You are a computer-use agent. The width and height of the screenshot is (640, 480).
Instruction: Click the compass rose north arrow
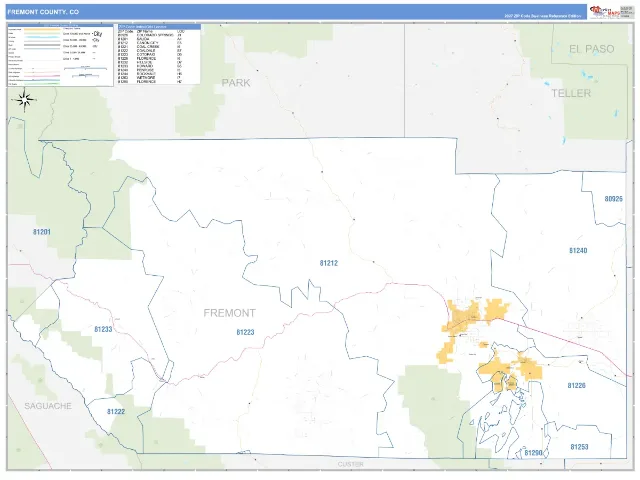[x=24, y=99]
